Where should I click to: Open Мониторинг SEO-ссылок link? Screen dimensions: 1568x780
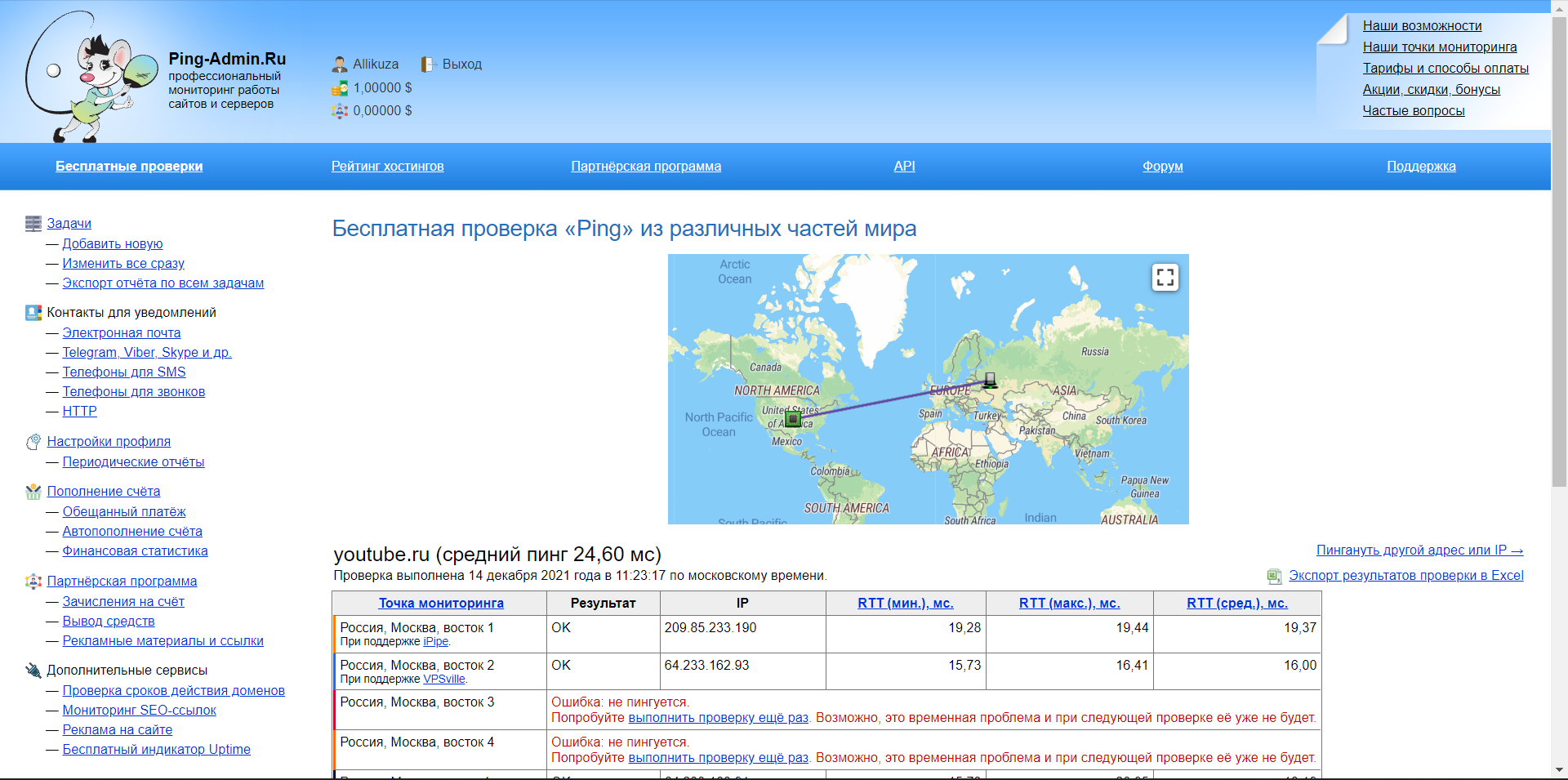click(140, 711)
